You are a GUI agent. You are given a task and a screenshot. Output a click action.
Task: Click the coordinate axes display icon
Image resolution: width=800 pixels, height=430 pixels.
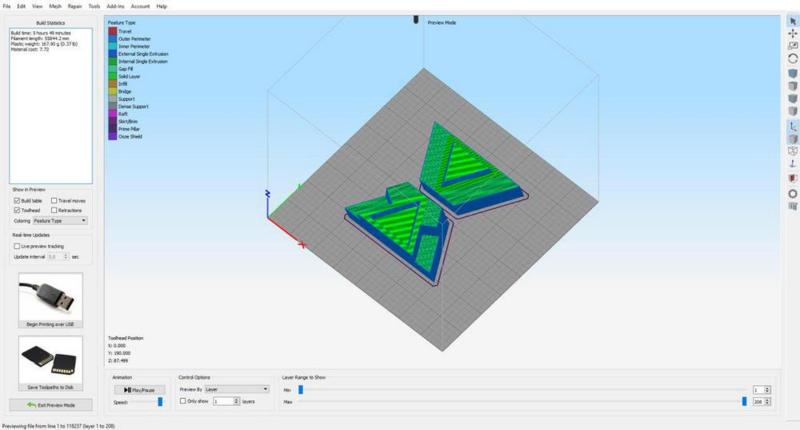(x=792, y=127)
